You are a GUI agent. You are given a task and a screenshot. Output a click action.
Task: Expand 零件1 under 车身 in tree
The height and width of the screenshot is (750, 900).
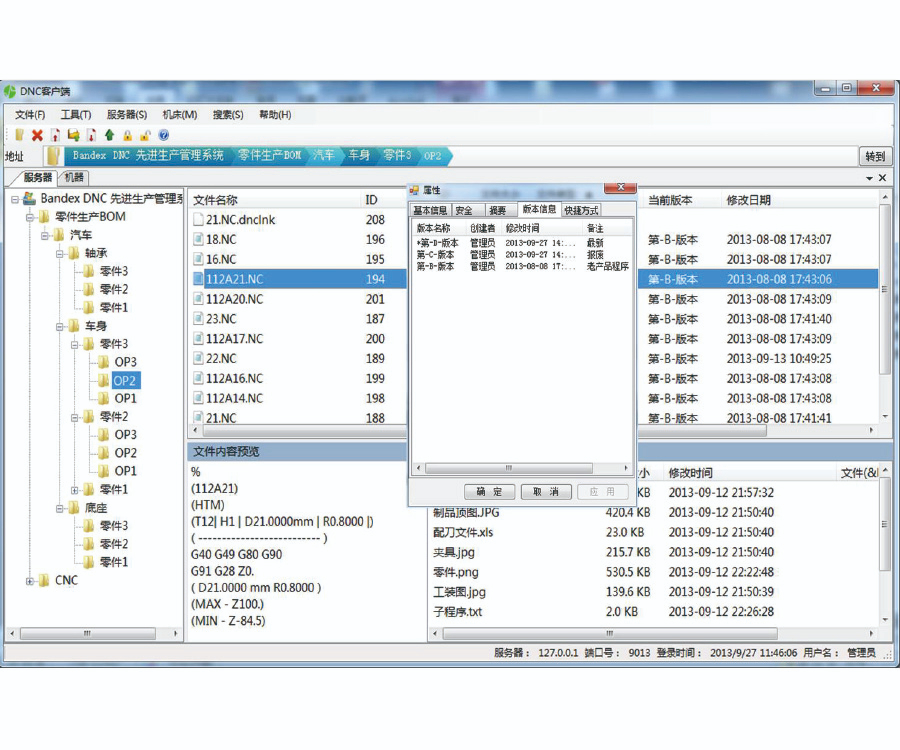[x=76, y=490]
